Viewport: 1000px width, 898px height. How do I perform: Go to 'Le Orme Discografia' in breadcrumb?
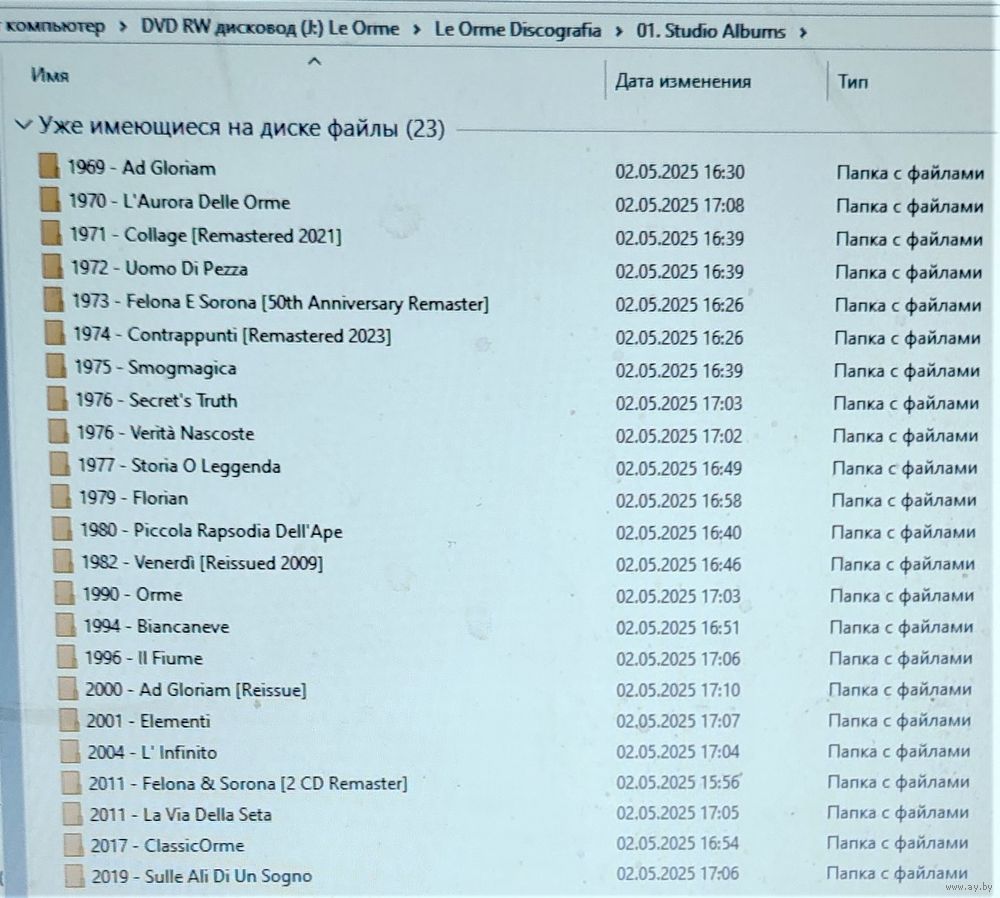pyautogui.click(x=518, y=30)
